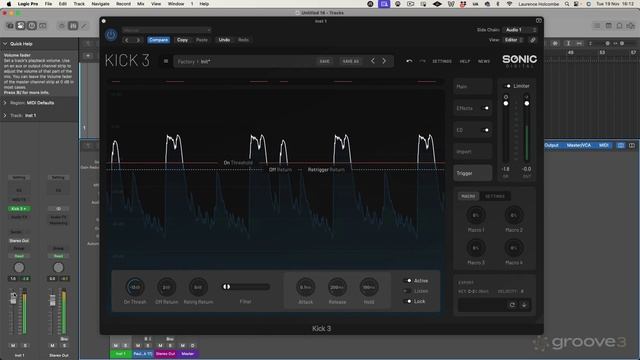Click the limiter output level slider
Image resolution: width=640 pixels, height=360 pixels.
[x=527, y=129]
